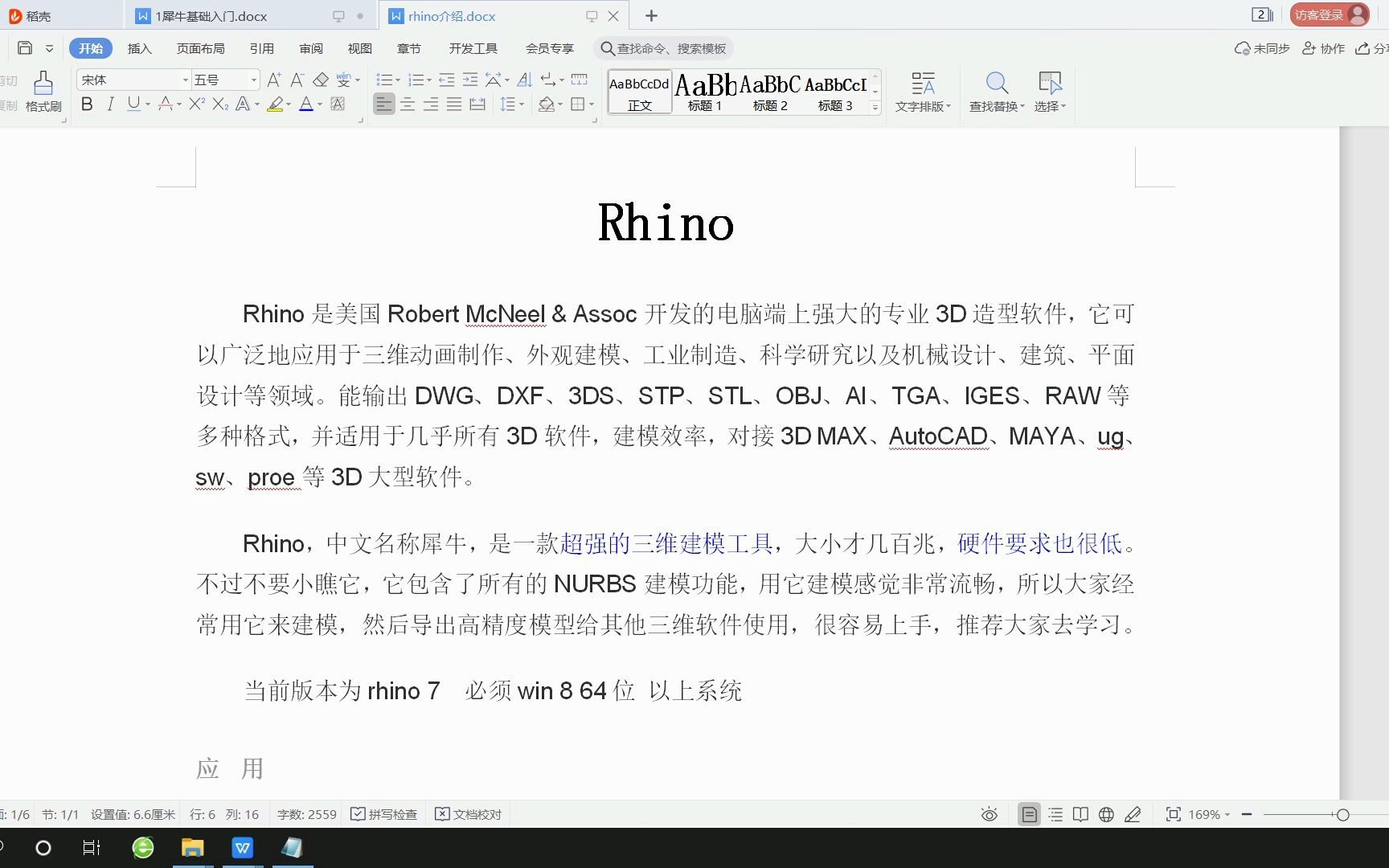1389x868 pixels.
Task: Open the 文字排版 dropdown
Action: point(923,92)
